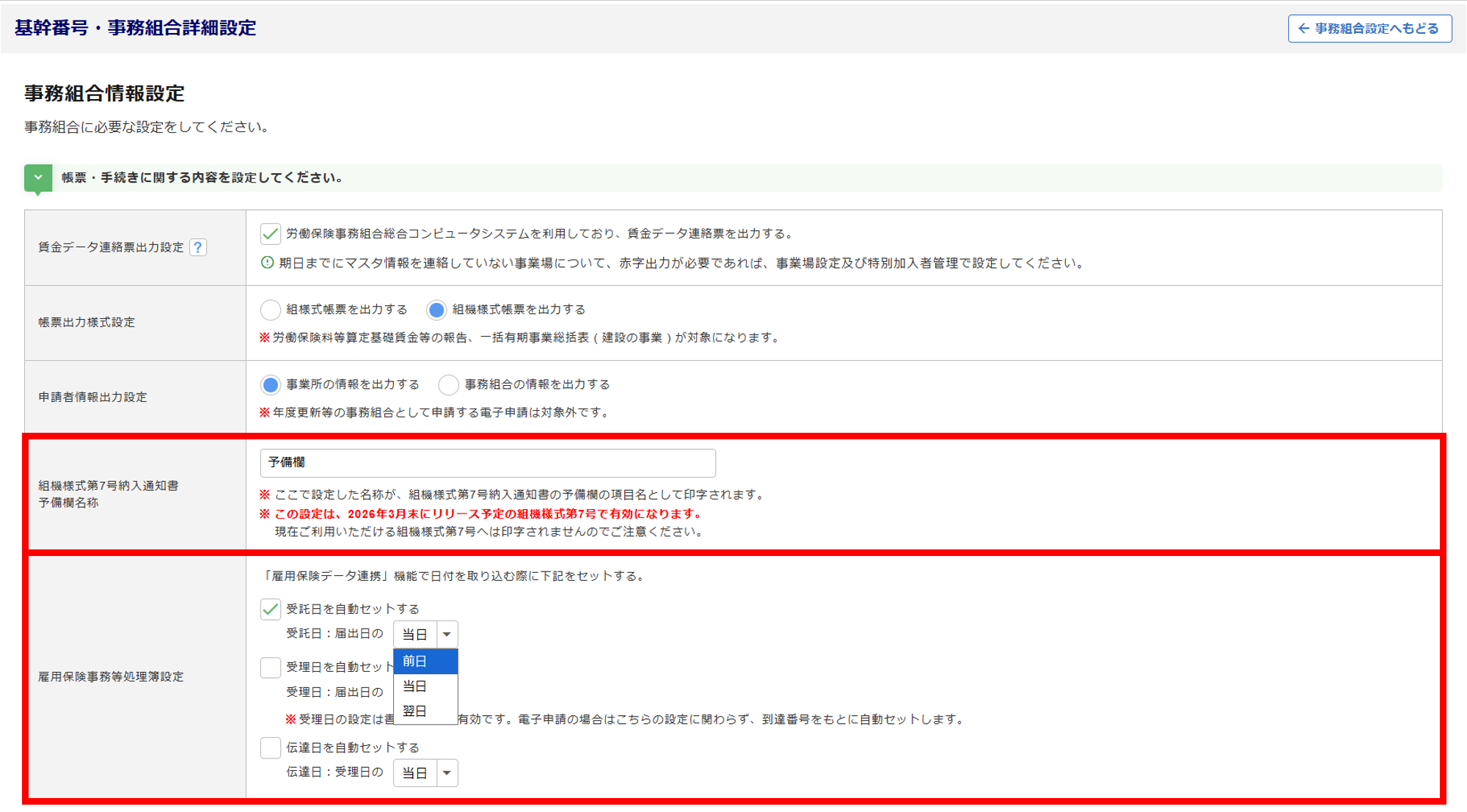Click the 予備欄 name input field
This screenshot has height=812, width=1467.
tap(487, 463)
